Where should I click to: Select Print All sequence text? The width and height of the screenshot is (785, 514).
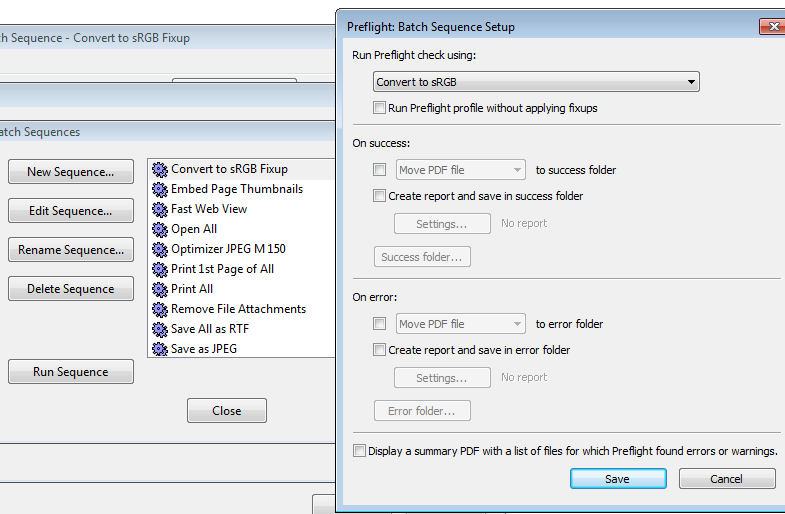(192, 289)
